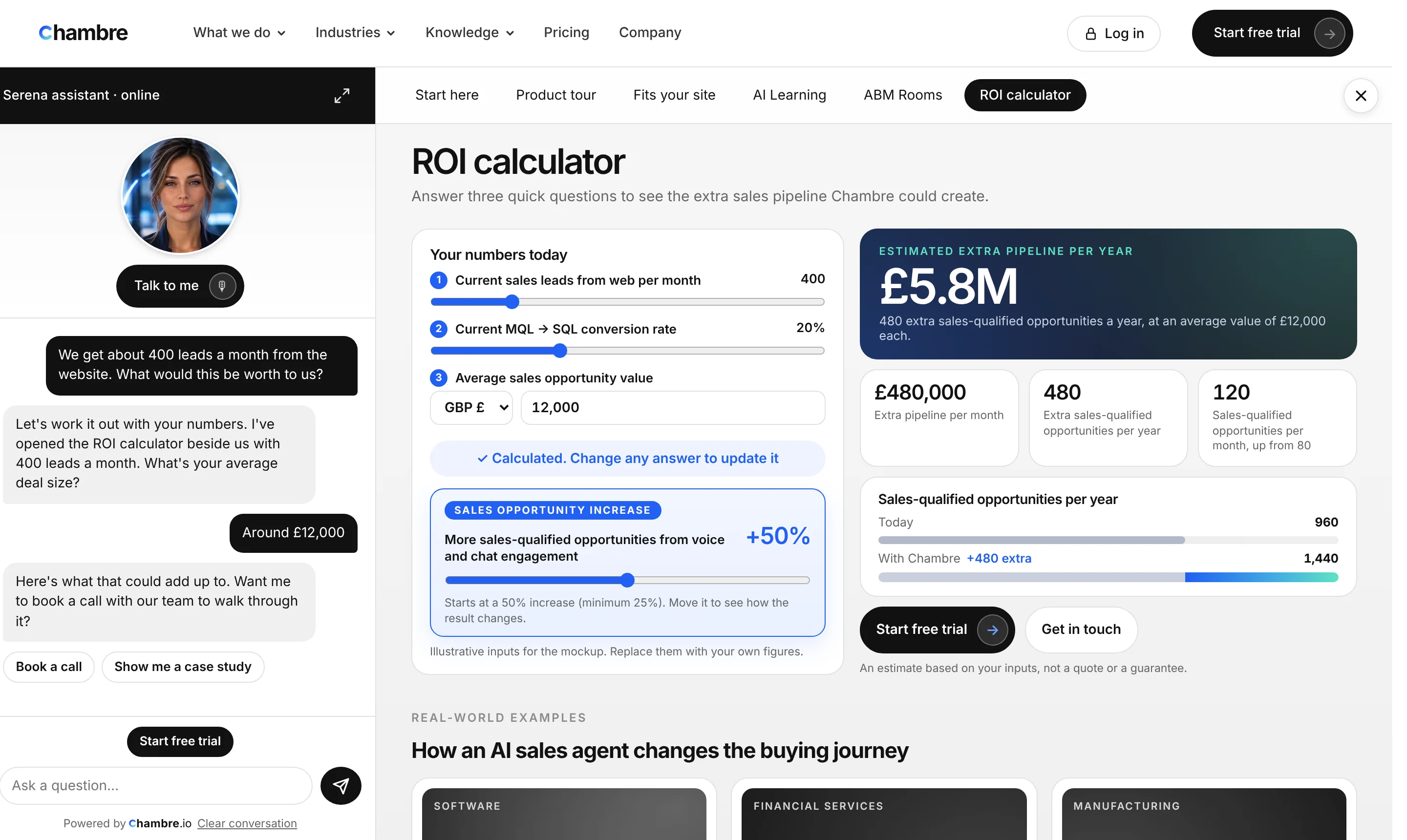1407x840 pixels.
Task: Open the Industries dropdown menu
Action: point(355,33)
